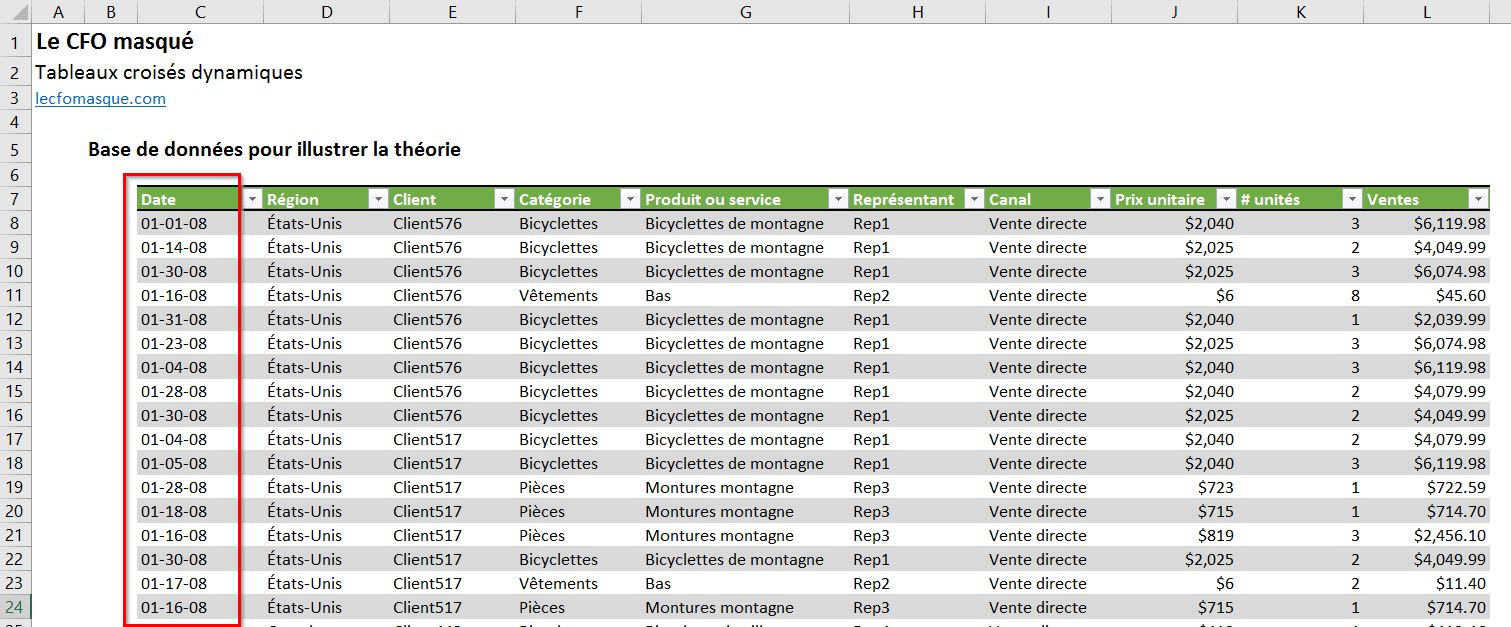Open the Catégorie filter dropdown
The width and height of the screenshot is (1511, 627).
point(630,199)
